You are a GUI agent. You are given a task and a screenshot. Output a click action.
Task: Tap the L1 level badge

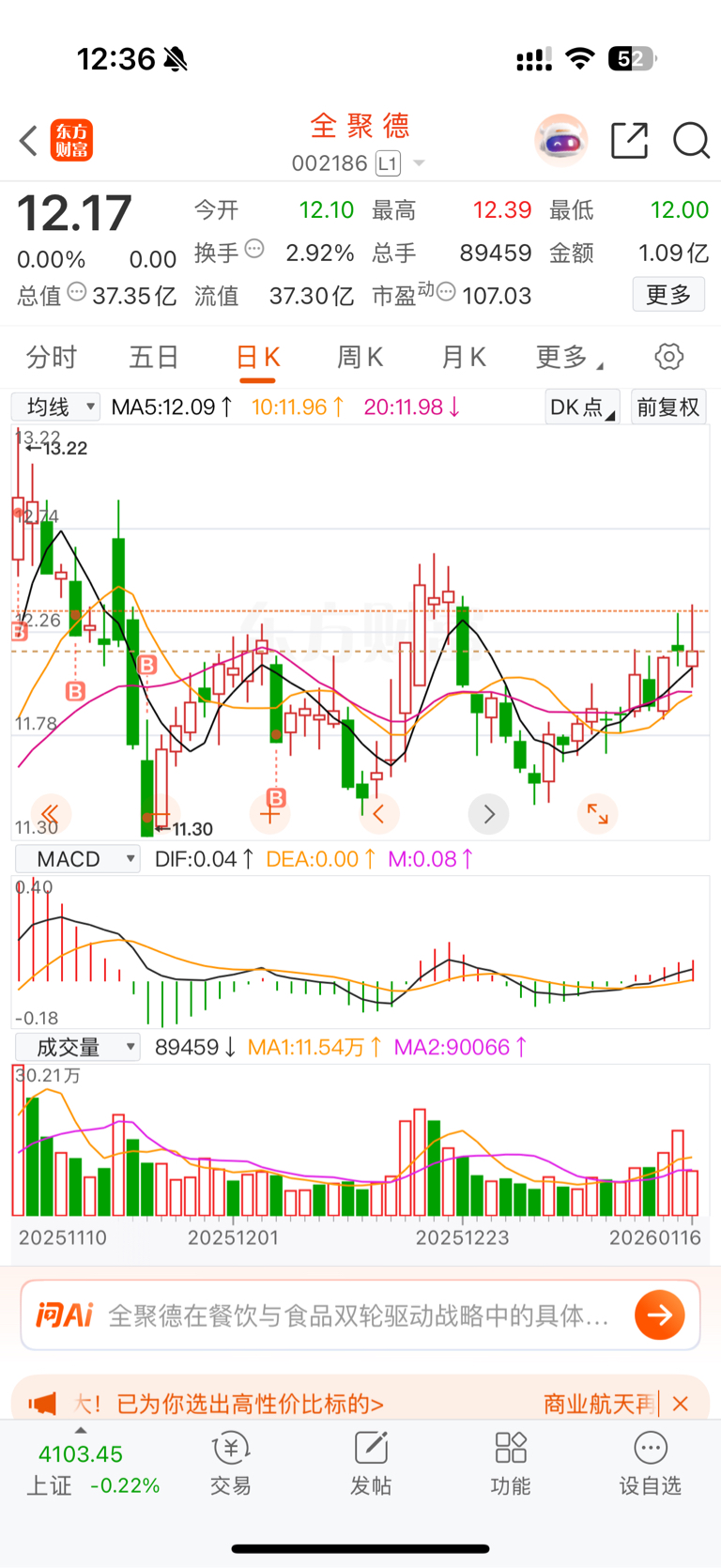(x=388, y=163)
